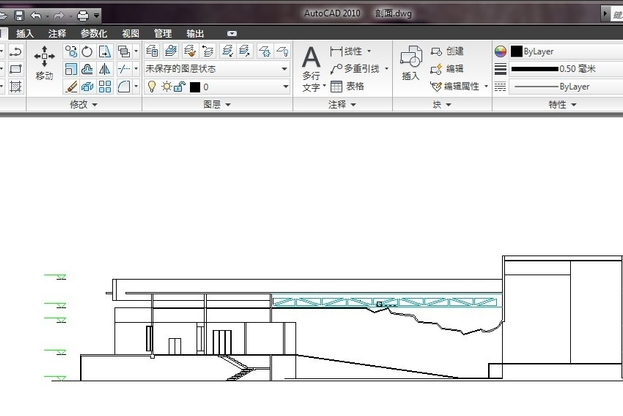This screenshot has height=416, width=623.
Task: Click the Create block (创建) button
Action: point(447,51)
